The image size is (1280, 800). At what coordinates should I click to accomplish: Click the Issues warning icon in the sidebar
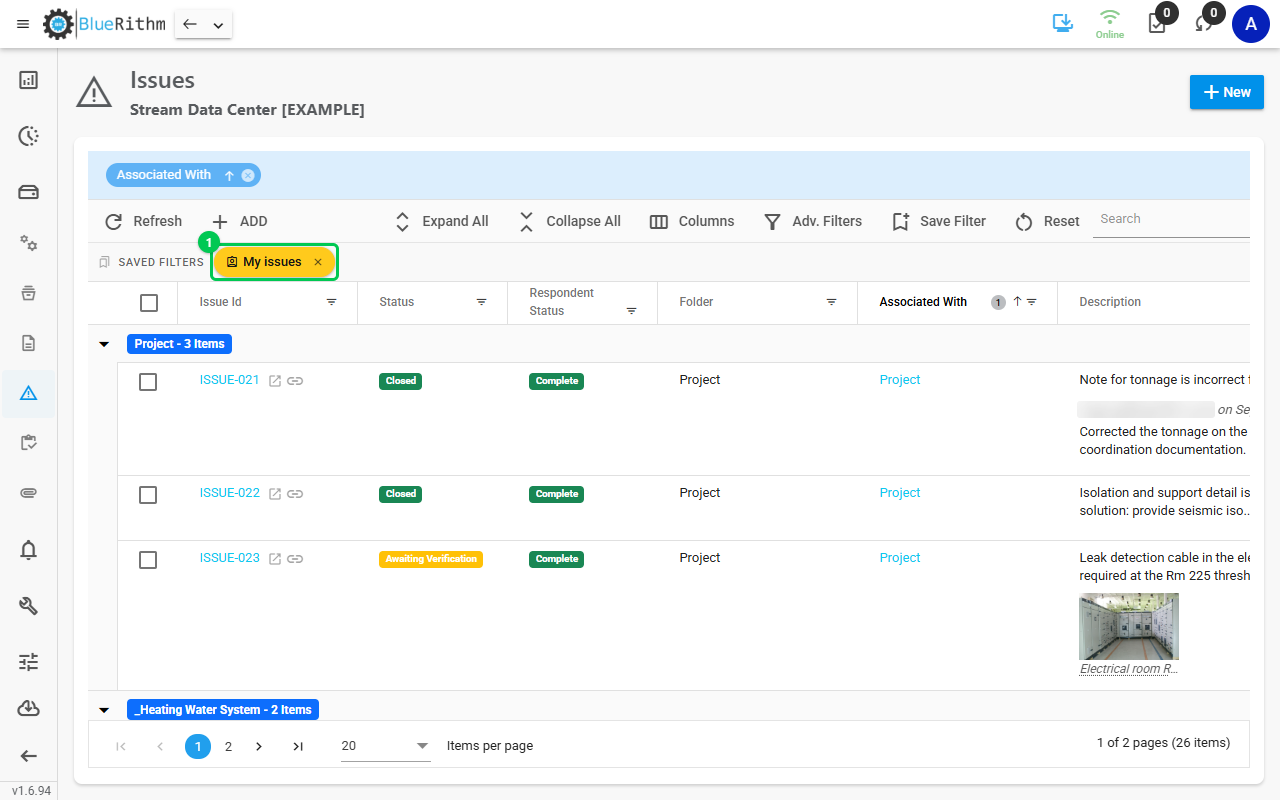coord(29,394)
